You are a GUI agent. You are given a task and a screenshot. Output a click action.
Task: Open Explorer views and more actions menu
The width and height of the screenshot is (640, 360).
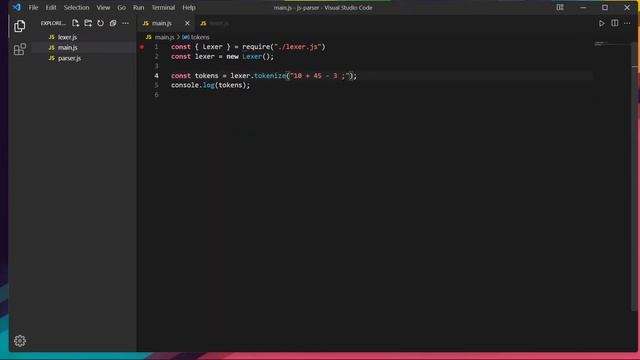click(x=125, y=23)
